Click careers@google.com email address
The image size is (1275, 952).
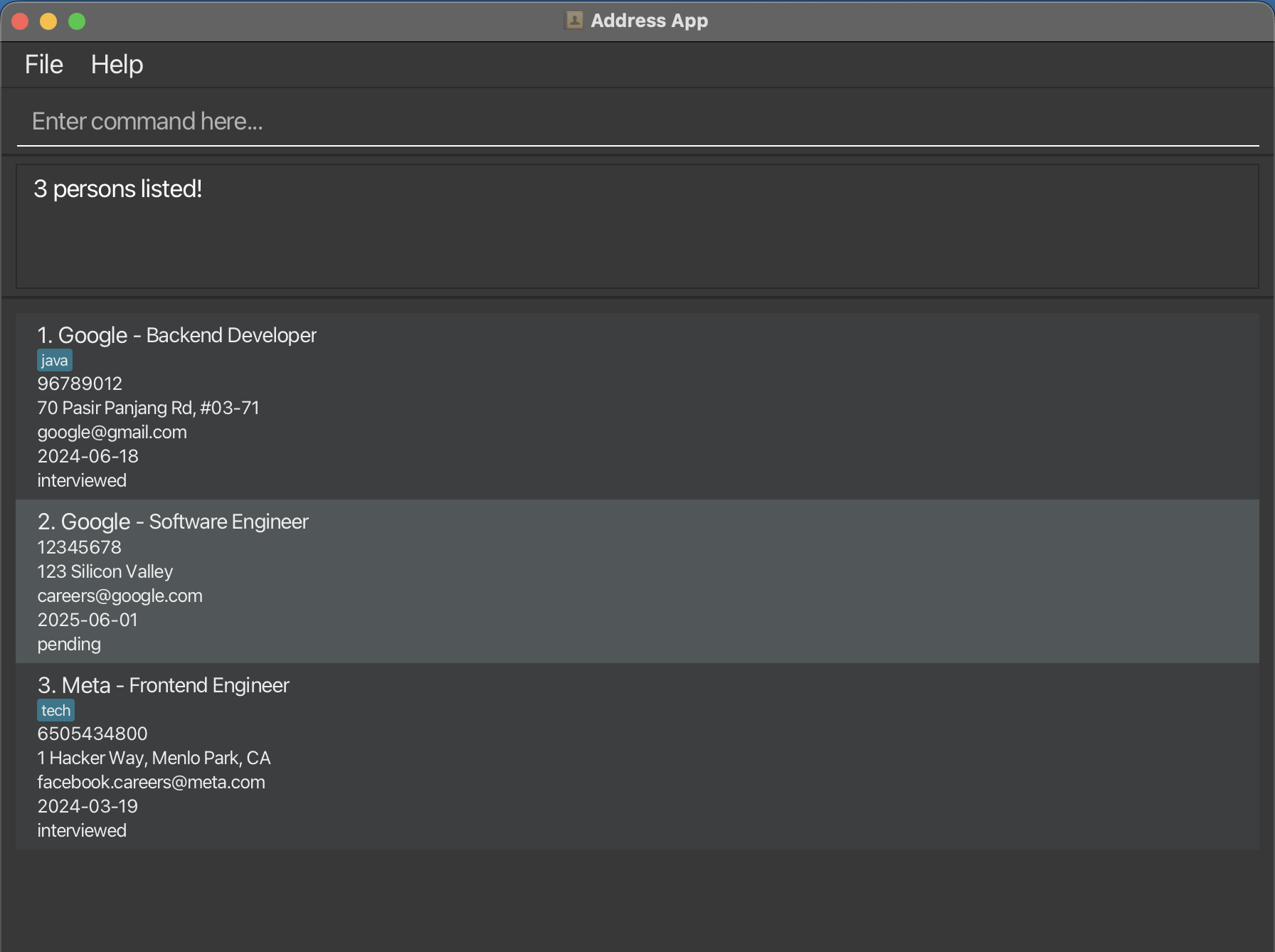[x=120, y=596]
